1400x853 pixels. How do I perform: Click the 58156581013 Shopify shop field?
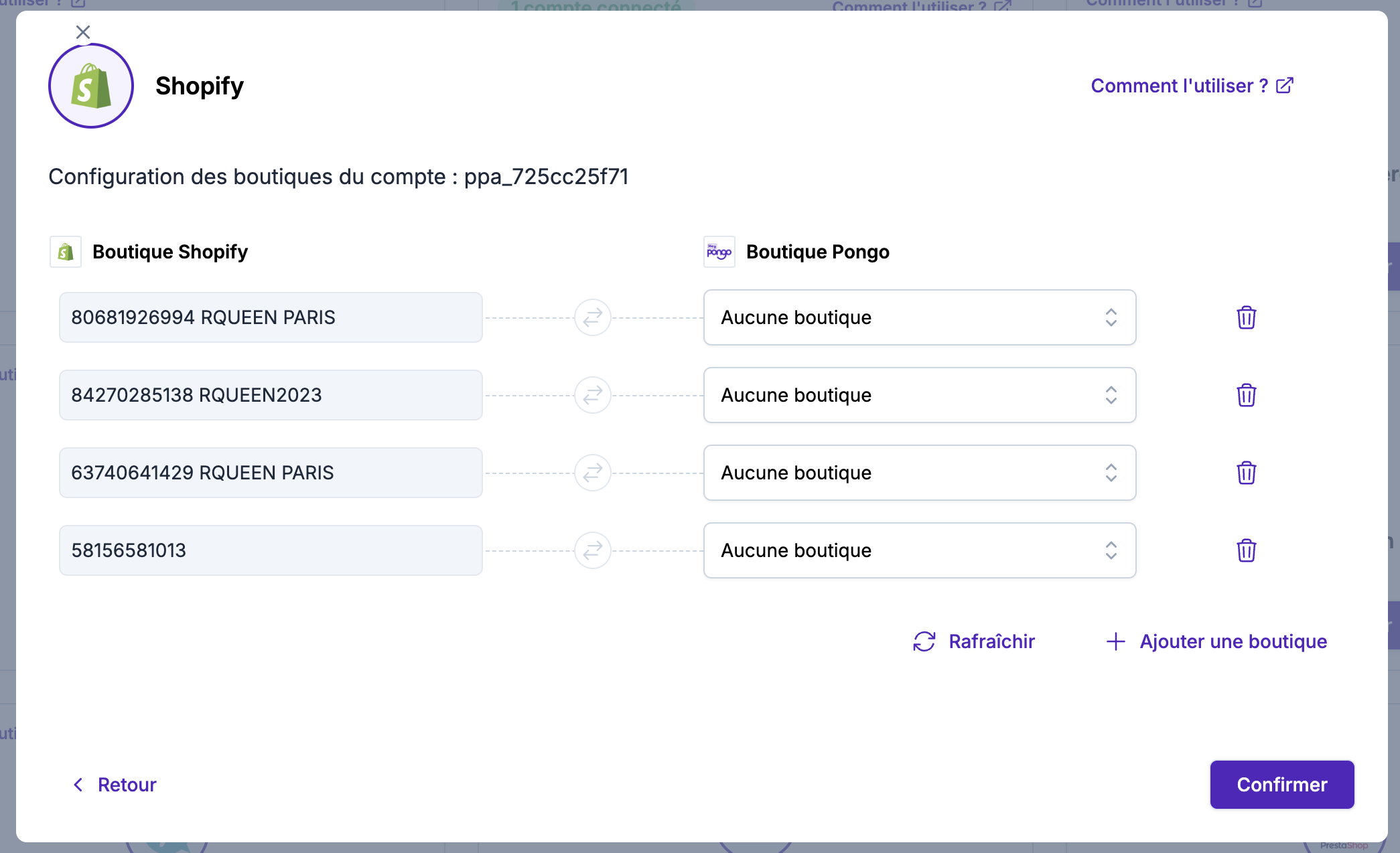[x=271, y=550]
